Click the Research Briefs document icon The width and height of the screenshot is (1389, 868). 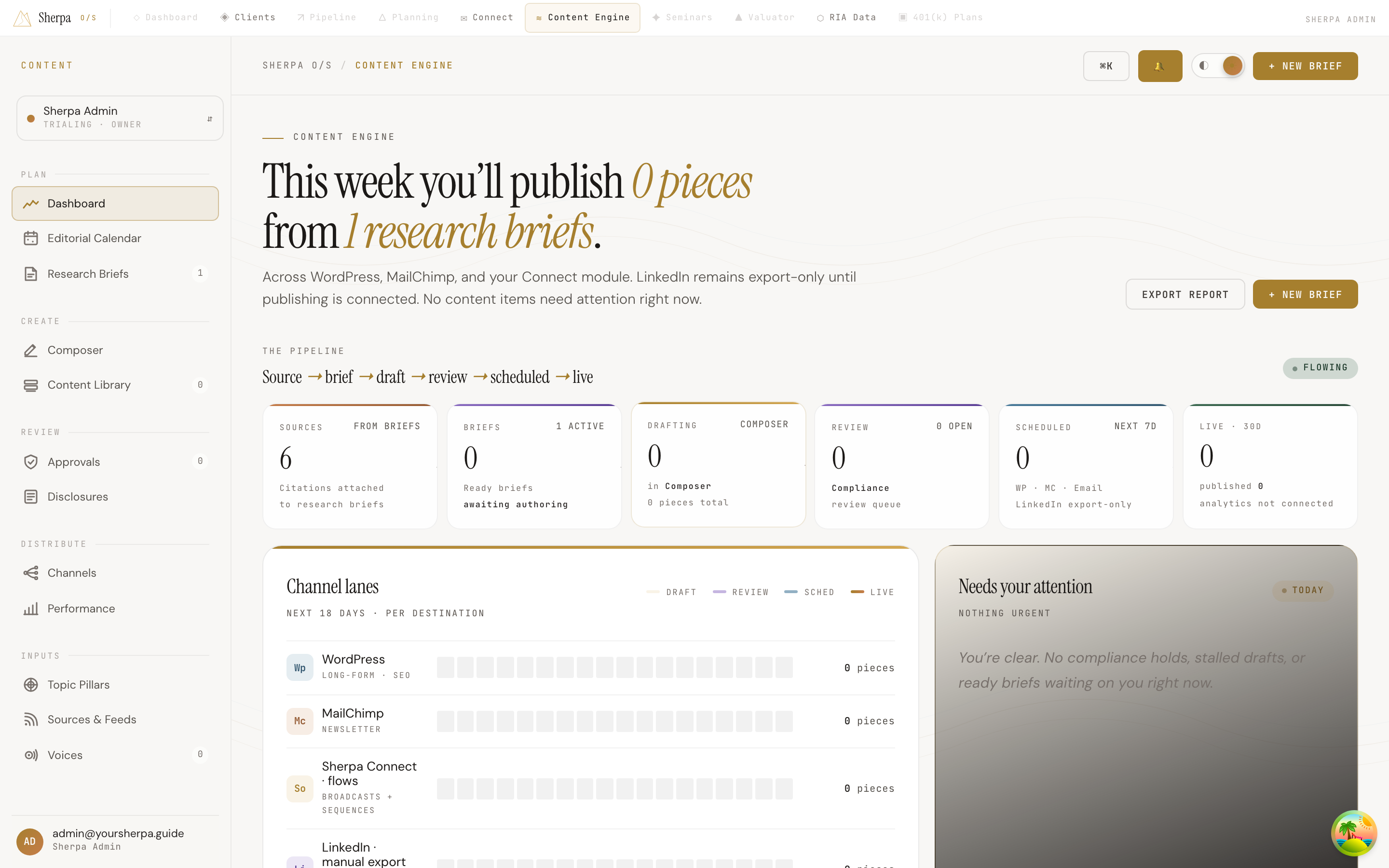31,274
